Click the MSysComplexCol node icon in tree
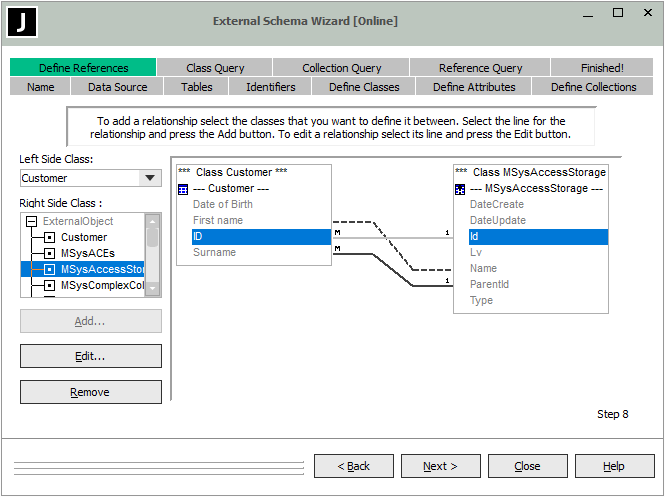The width and height of the screenshot is (665, 497). pos(49,286)
